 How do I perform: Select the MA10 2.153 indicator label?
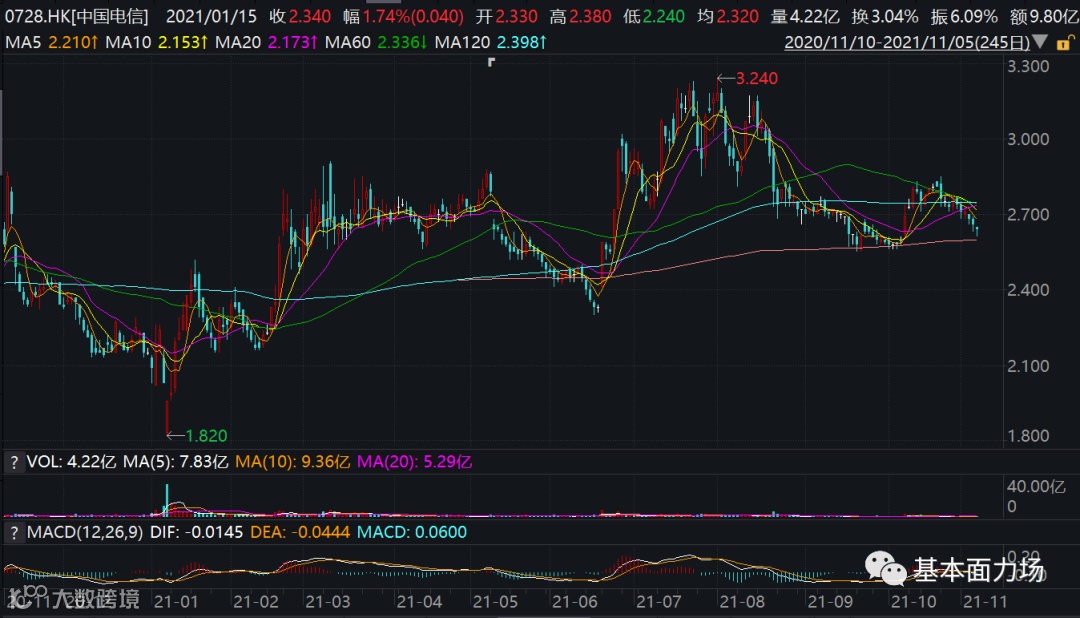(x=156, y=42)
